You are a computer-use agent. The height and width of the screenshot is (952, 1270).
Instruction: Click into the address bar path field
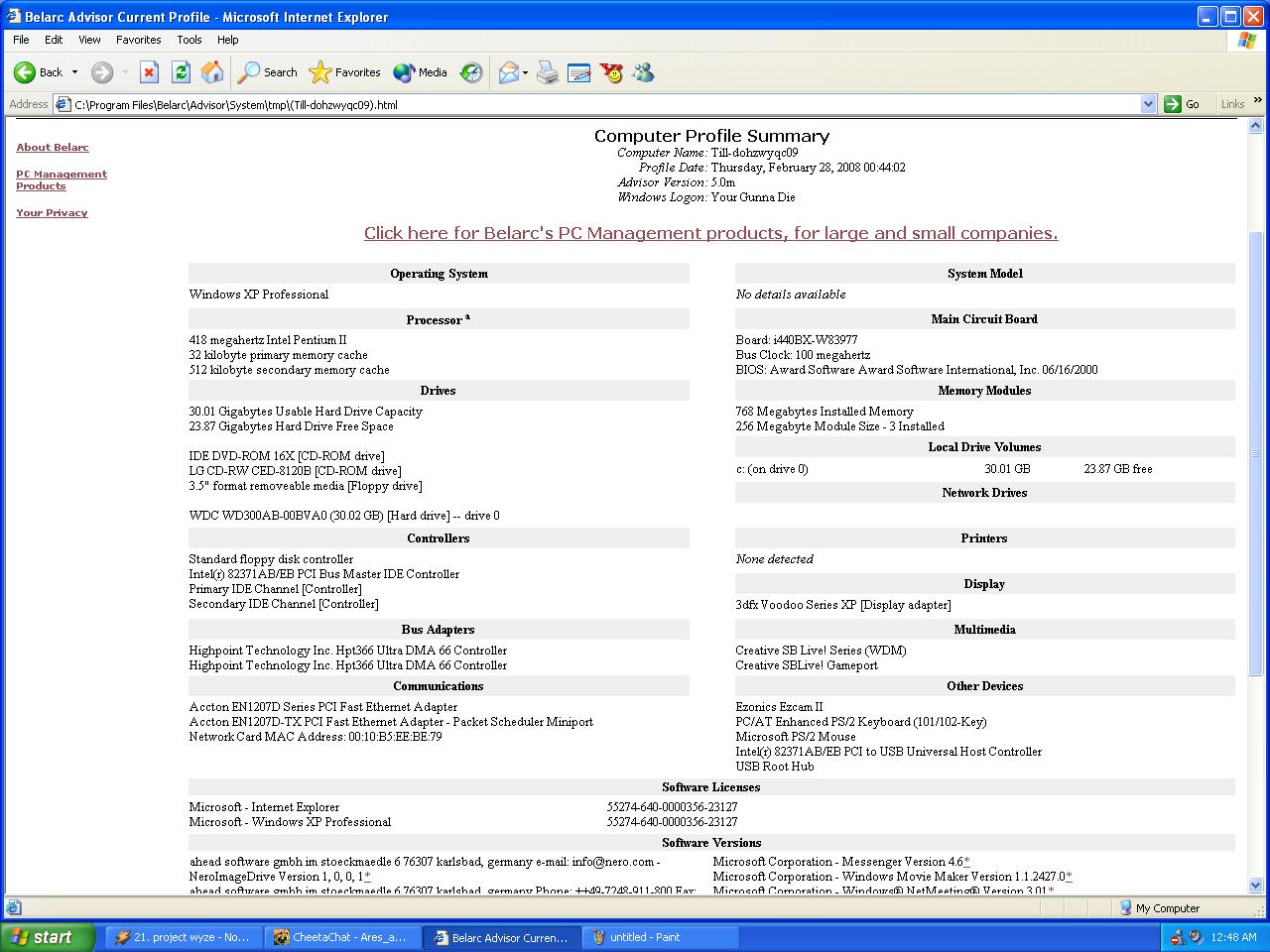(605, 104)
